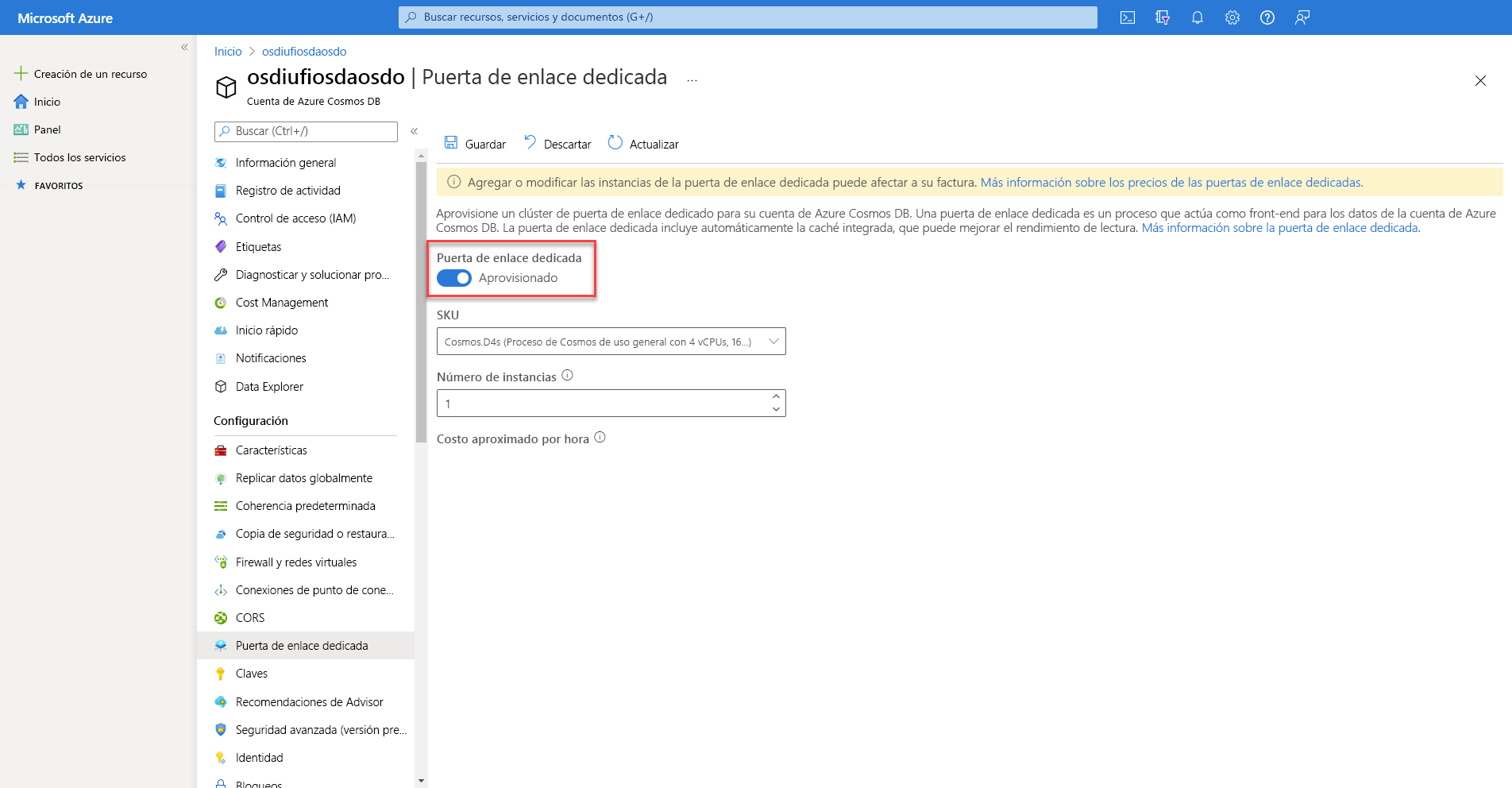Click the osdiufiosdaosdo breadcrumb link

(x=304, y=52)
